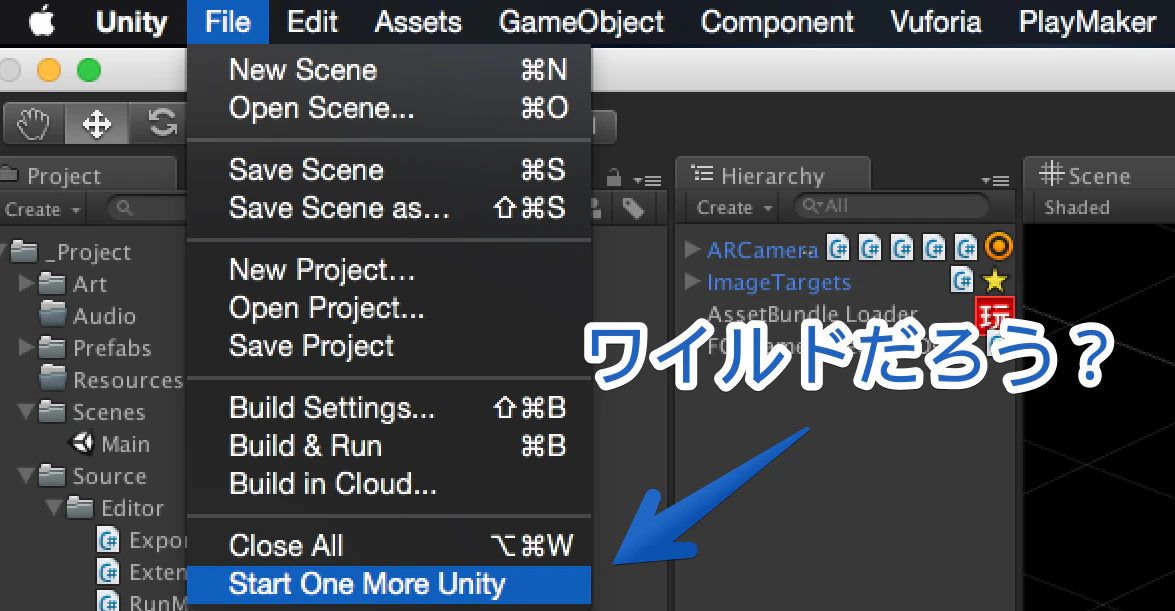Choose Open Scene... menu entry
This screenshot has height=611, width=1175.
[389, 108]
